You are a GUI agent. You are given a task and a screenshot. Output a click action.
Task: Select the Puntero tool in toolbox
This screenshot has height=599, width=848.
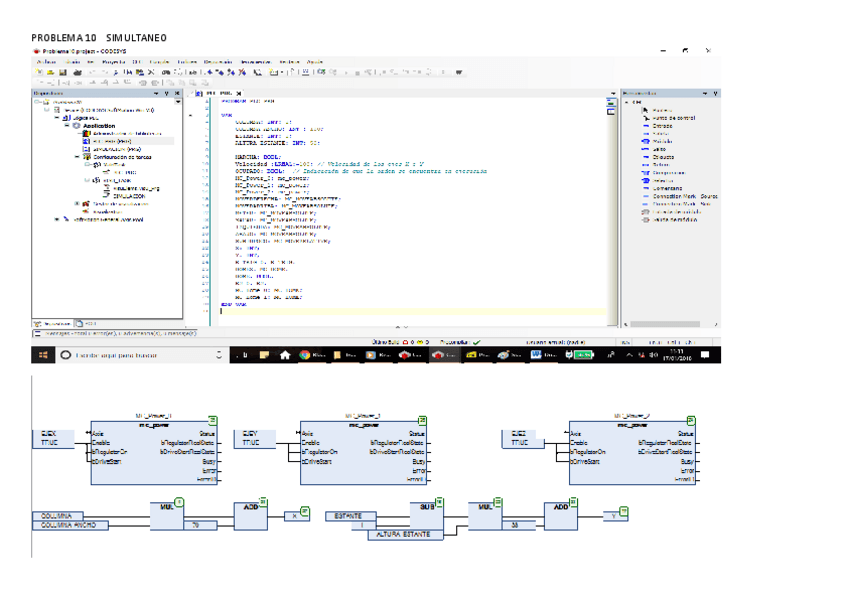[662, 110]
